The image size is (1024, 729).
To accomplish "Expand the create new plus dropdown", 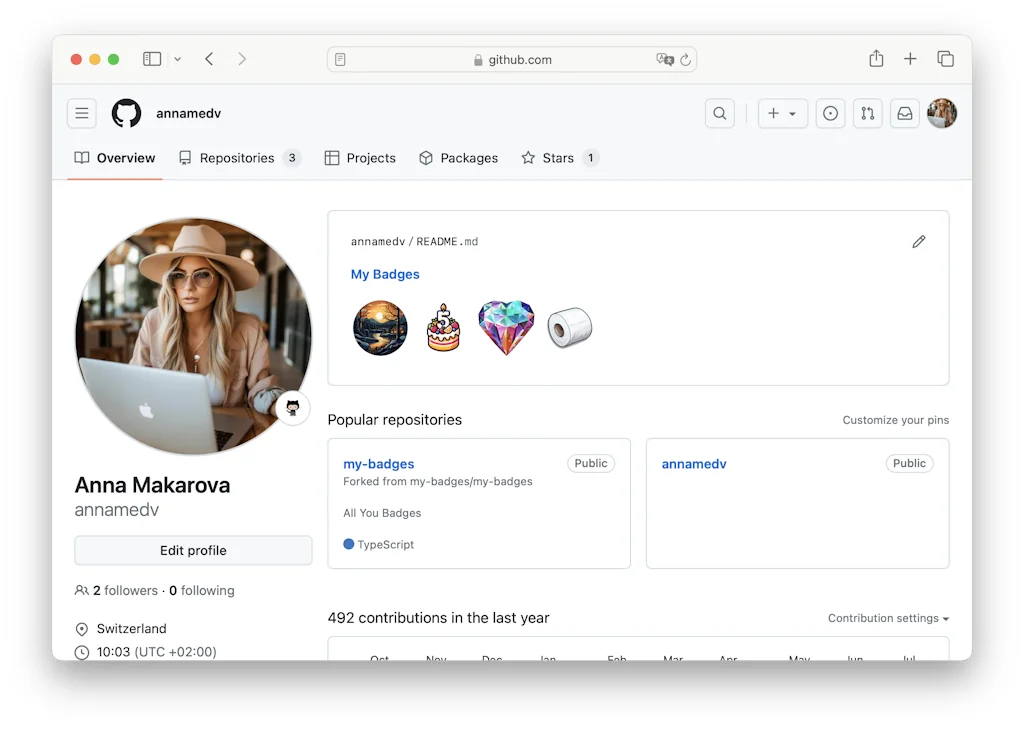I will pos(782,114).
